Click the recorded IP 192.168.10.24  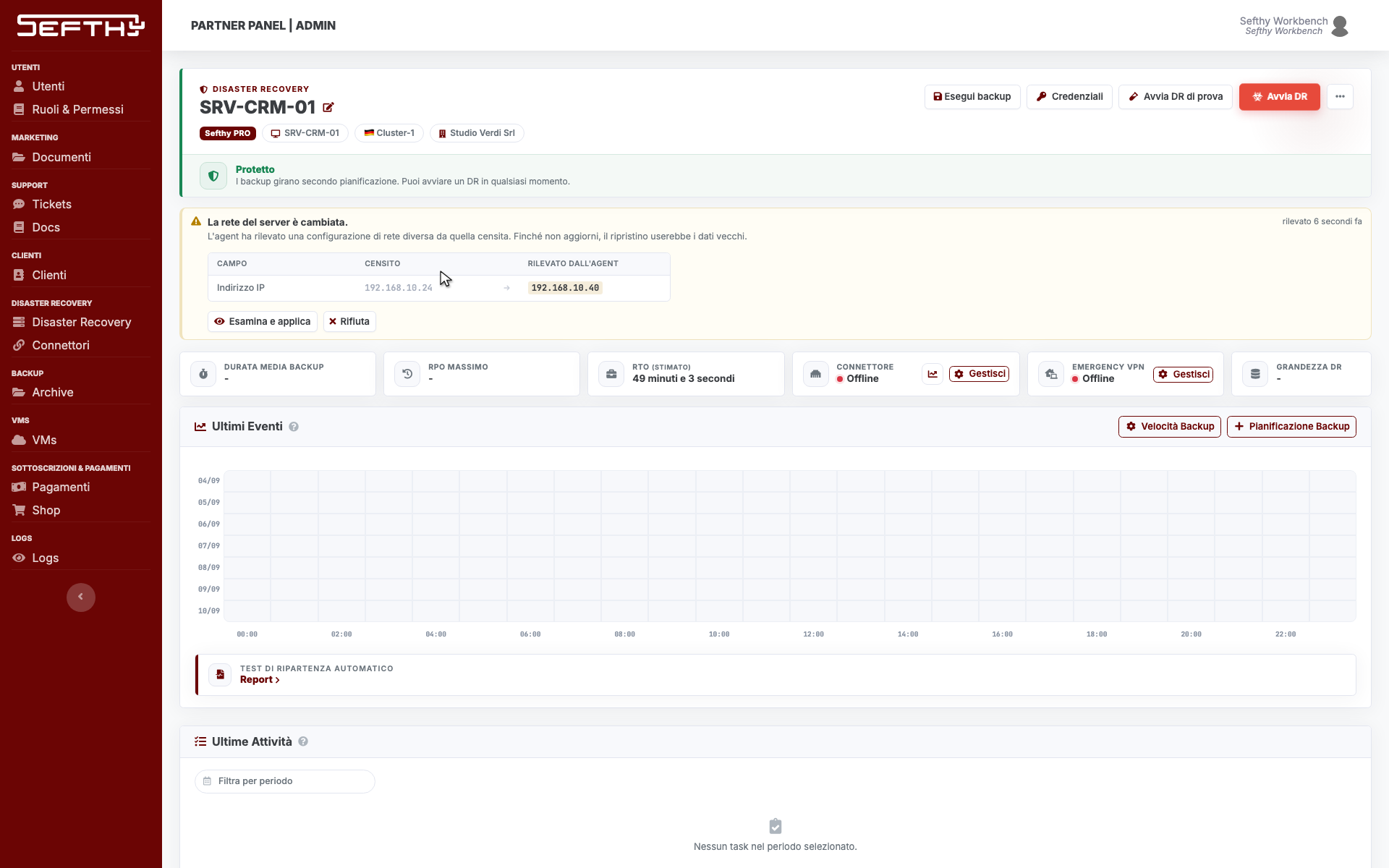[x=399, y=288]
